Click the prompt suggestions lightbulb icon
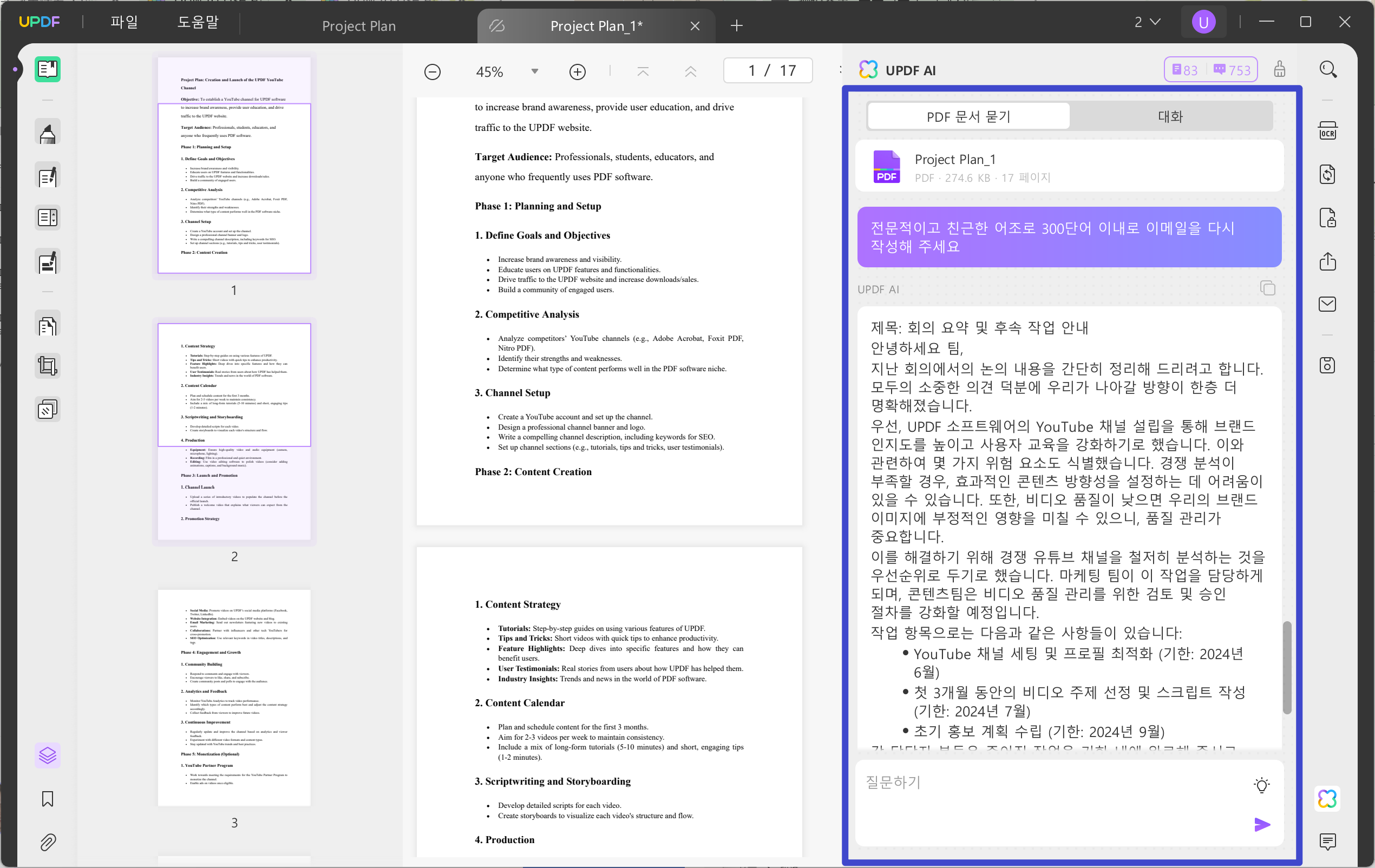Image resolution: width=1375 pixels, height=868 pixels. pyautogui.click(x=1261, y=785)
